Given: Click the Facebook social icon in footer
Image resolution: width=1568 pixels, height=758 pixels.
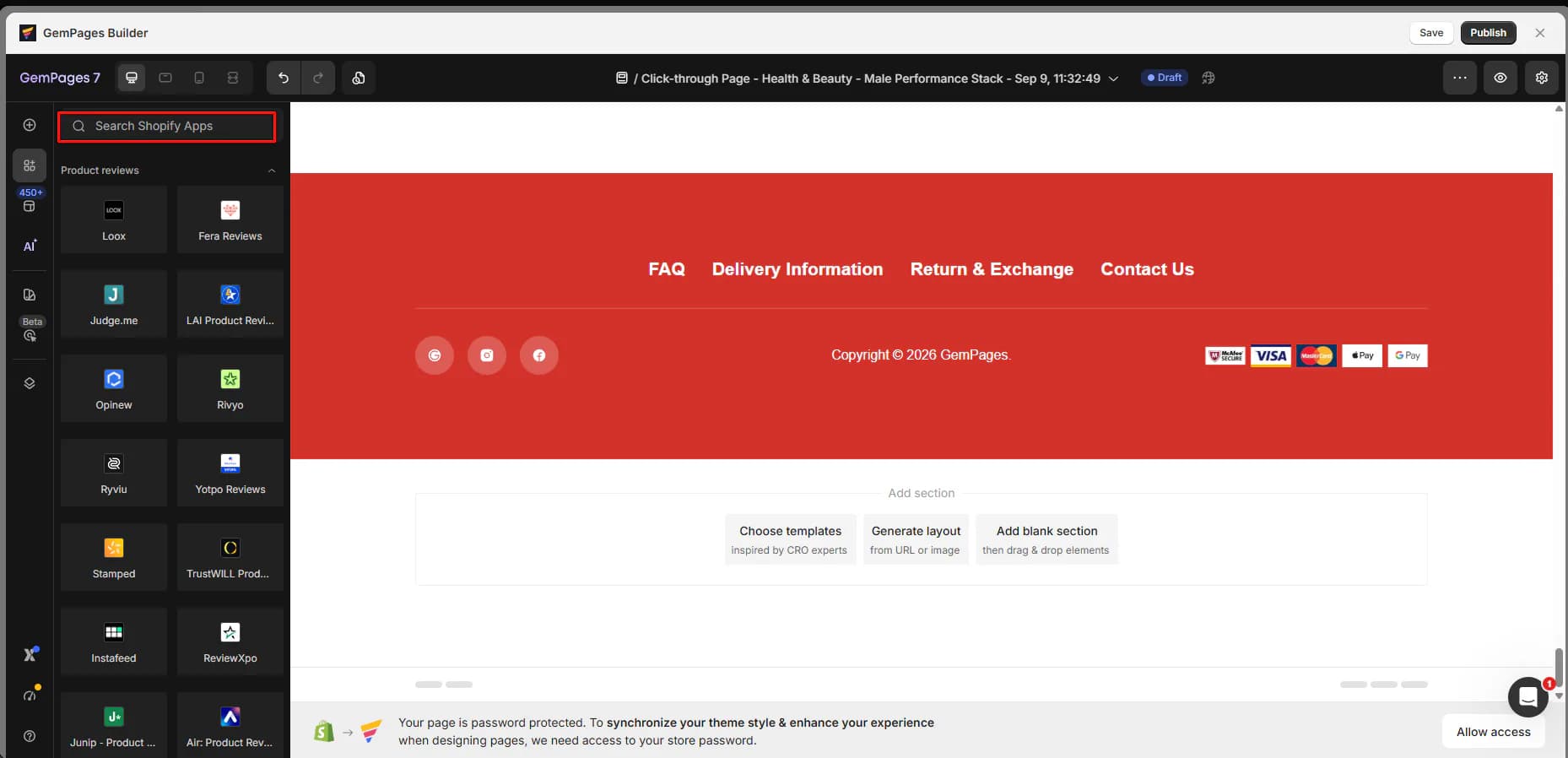Looking at the screenshot, I should [539, 355].
